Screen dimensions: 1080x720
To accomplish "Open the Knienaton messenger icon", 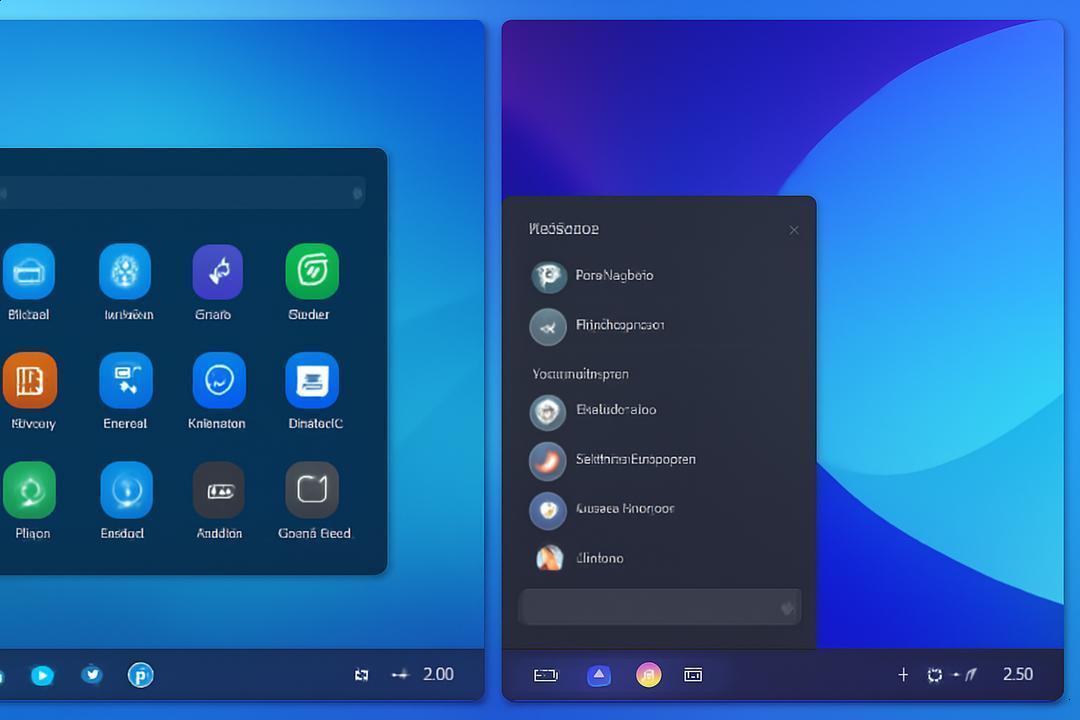I will [219, 380].
